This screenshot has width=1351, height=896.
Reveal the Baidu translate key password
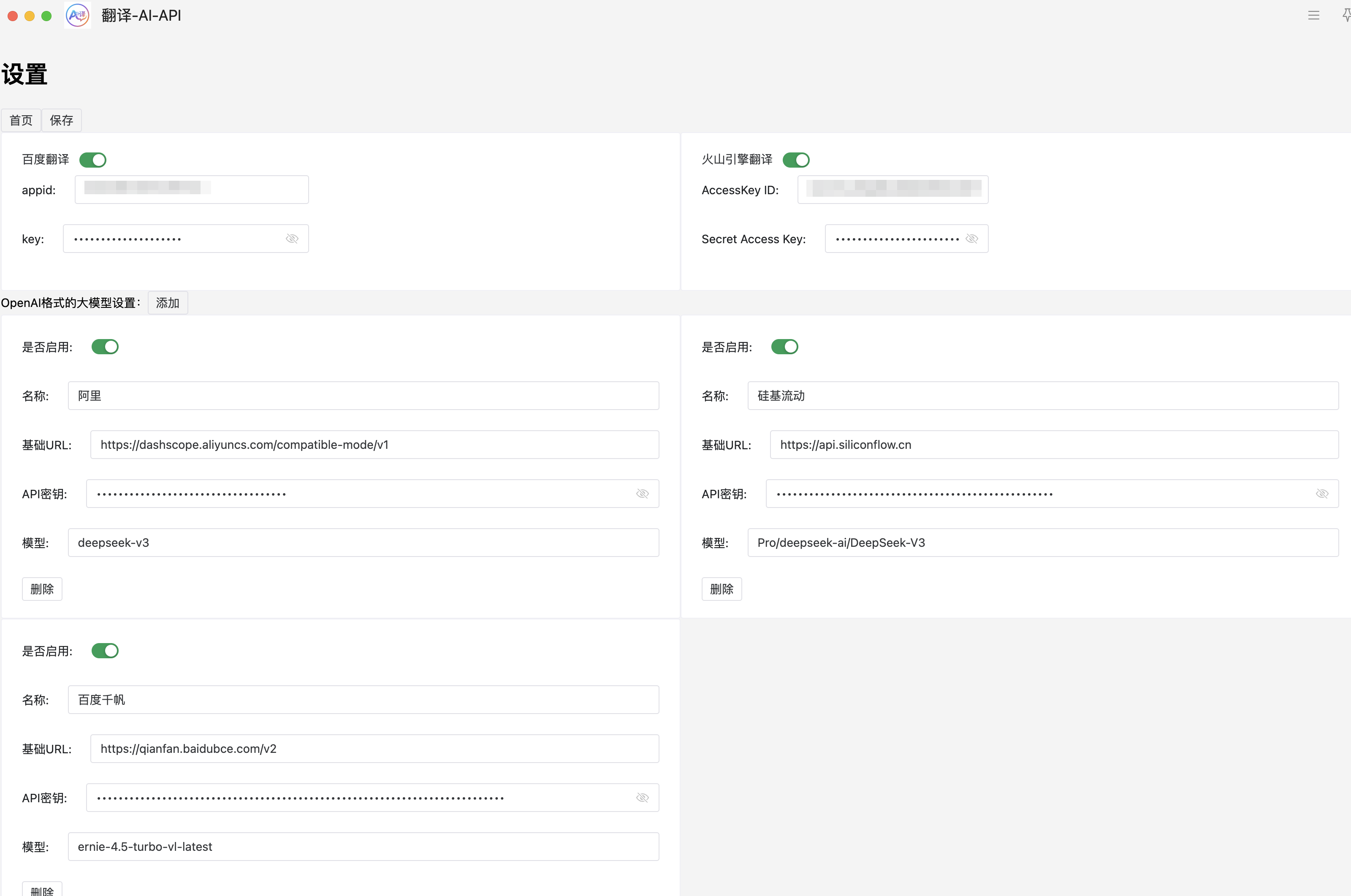(292, 239)
